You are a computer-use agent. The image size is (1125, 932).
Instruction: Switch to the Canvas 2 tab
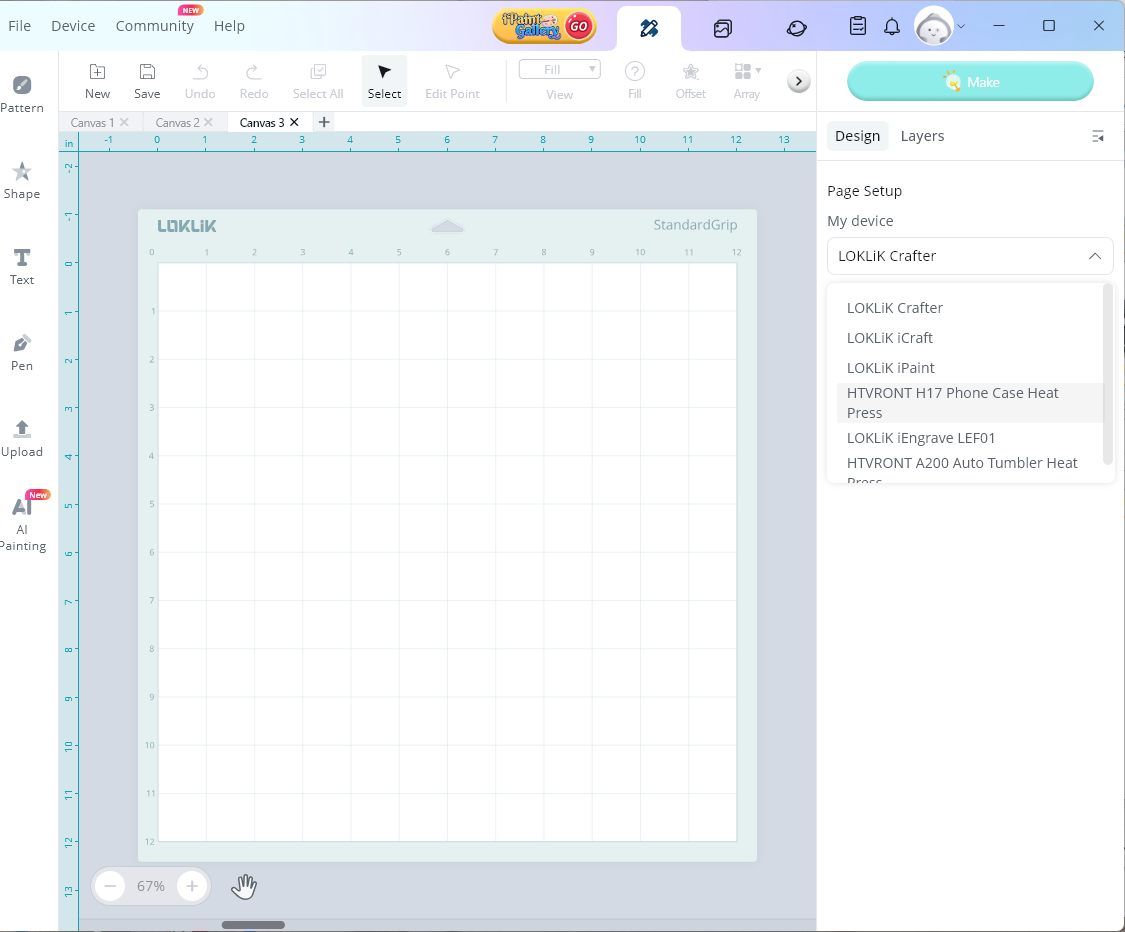(177, 122)
